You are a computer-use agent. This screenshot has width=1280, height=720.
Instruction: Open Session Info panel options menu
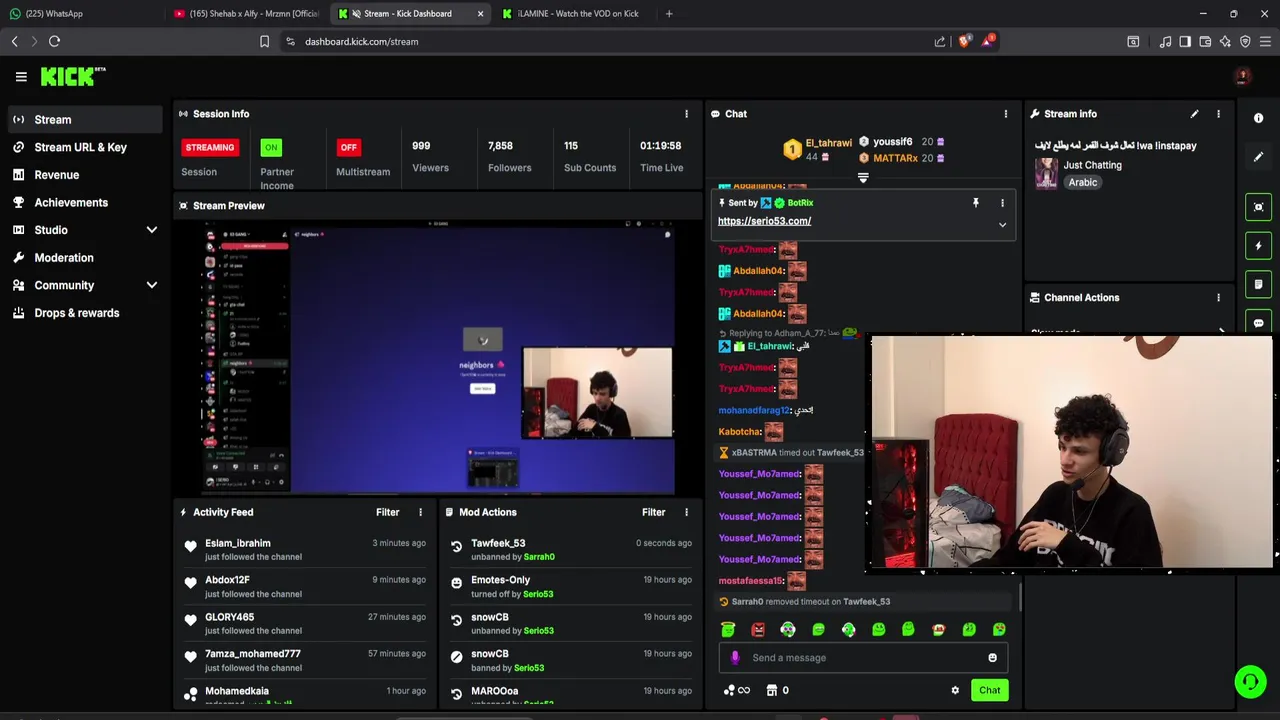pyautogui.click(x=686, y=114)
